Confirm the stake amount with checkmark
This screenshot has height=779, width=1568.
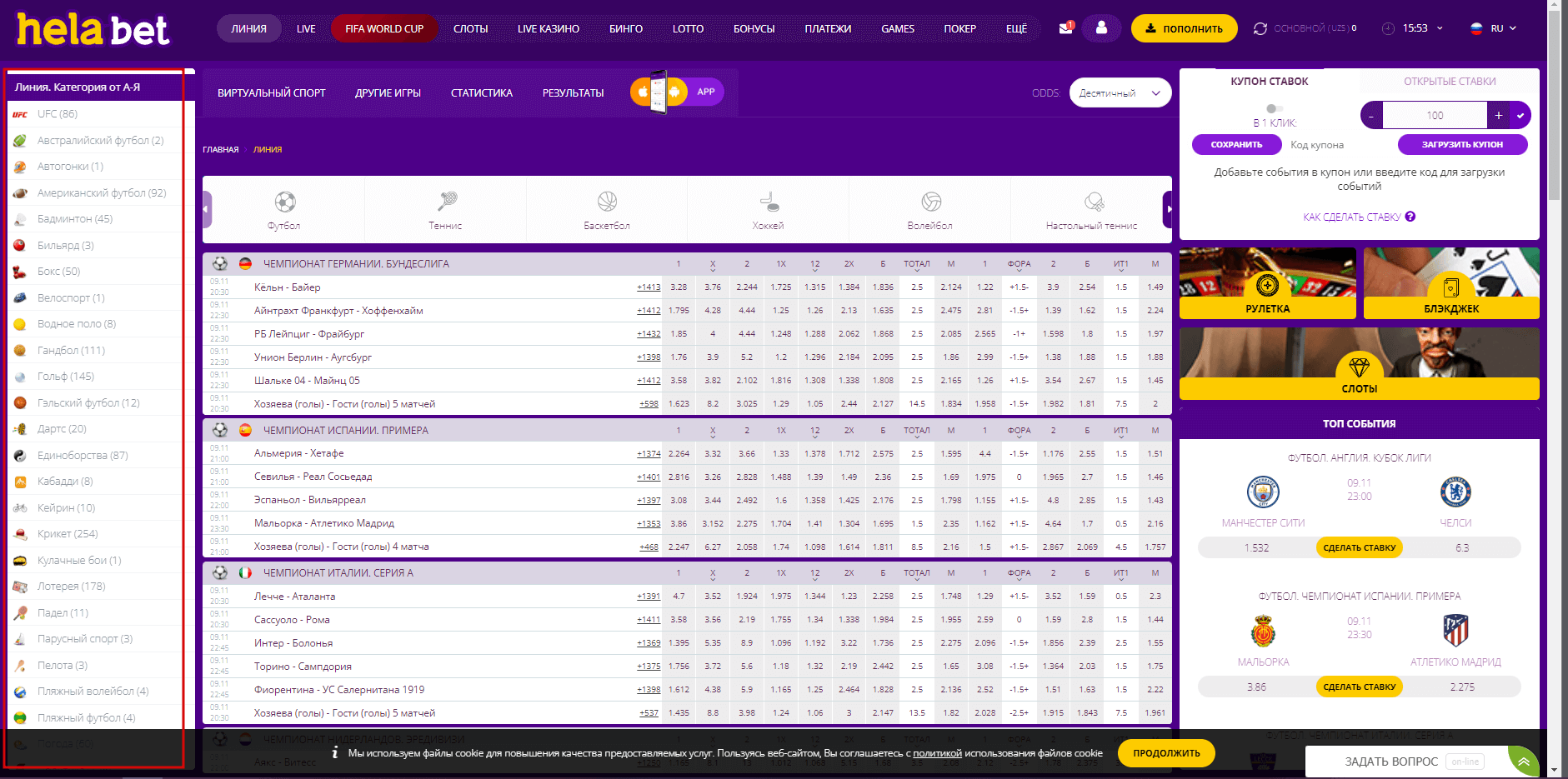pos(1520,116)
